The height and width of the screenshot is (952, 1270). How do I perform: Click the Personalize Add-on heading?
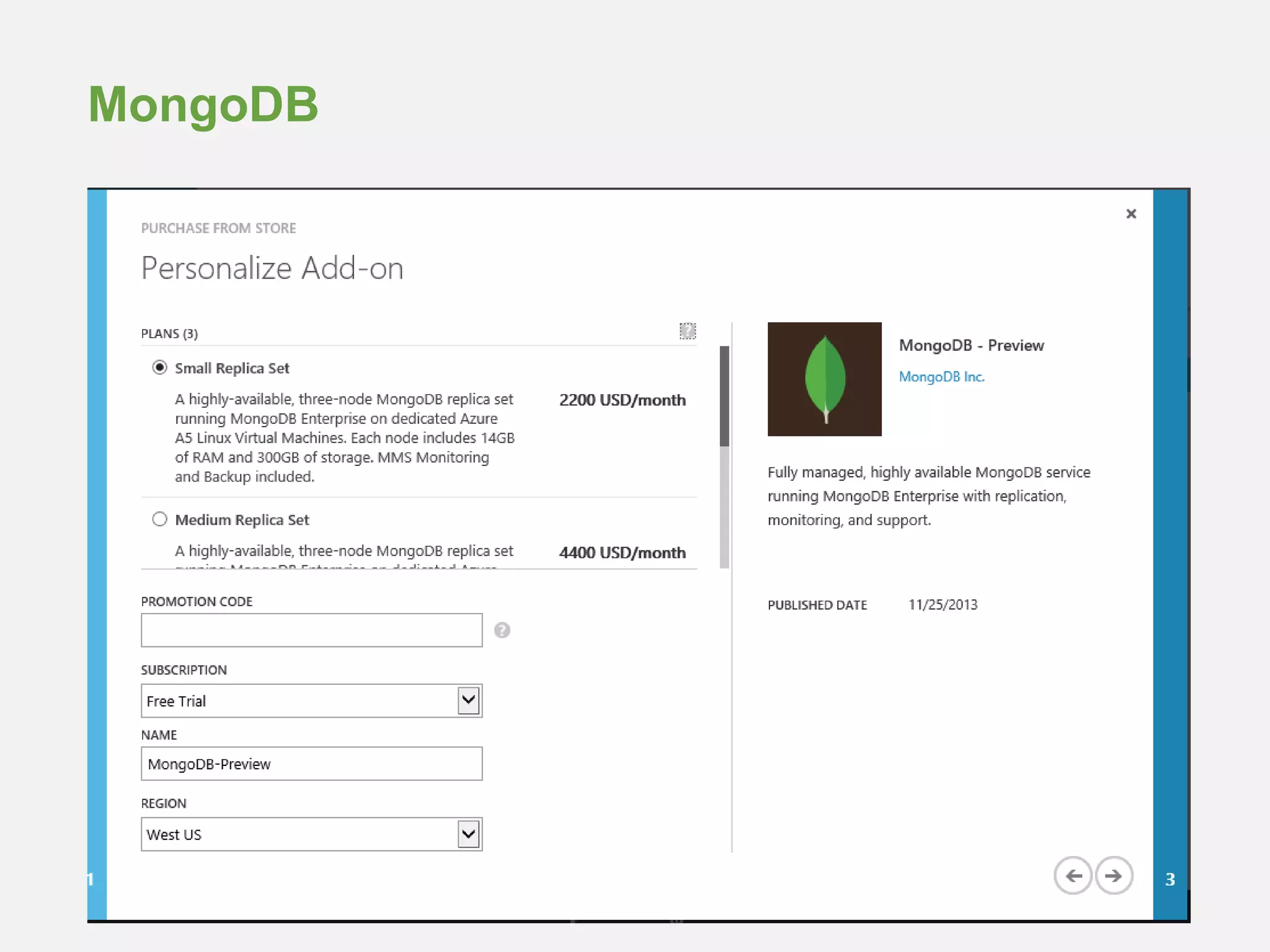(x=272, y=269)
